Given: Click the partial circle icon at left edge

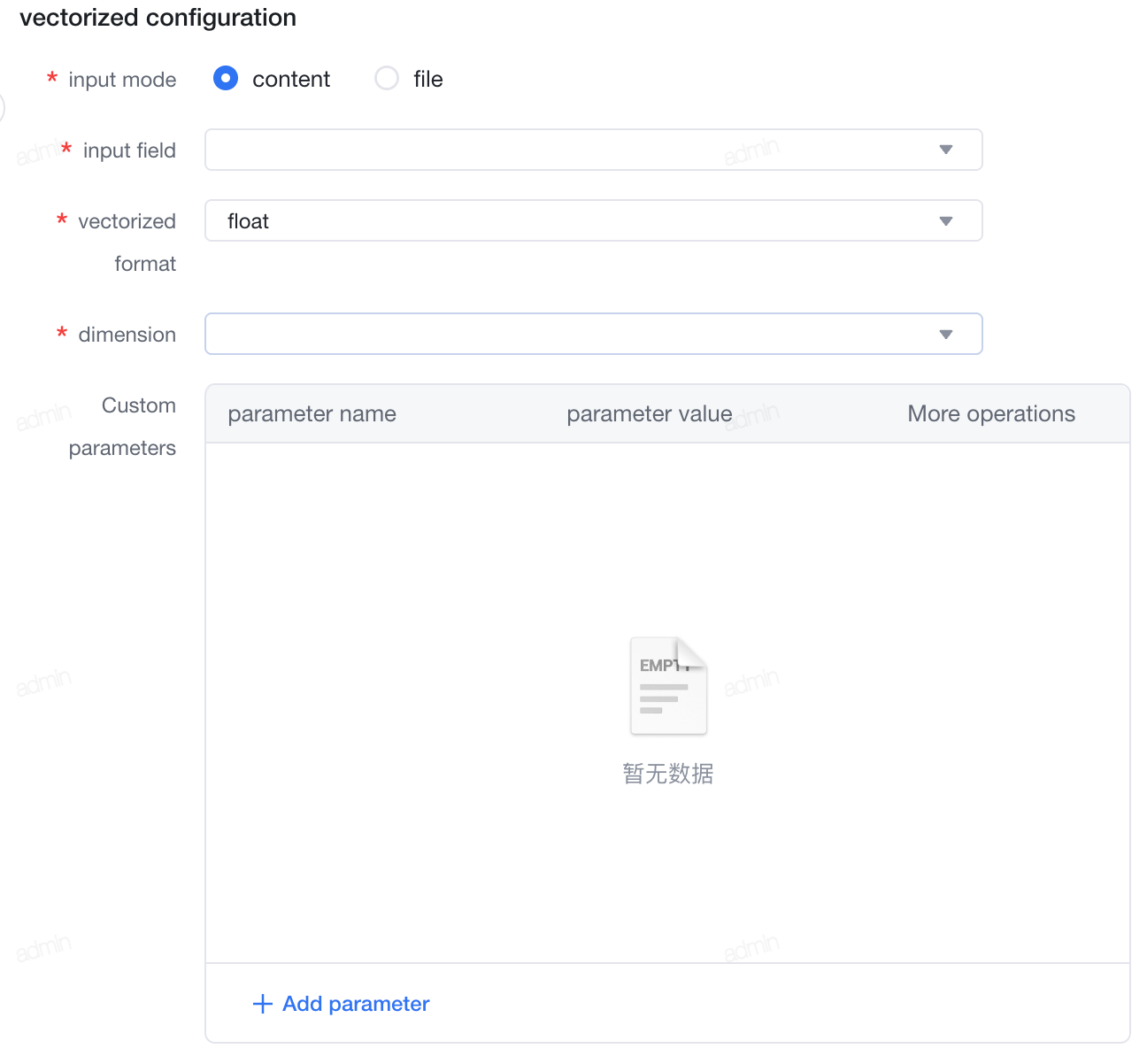Looking at the screenshot, I should 3,108.
